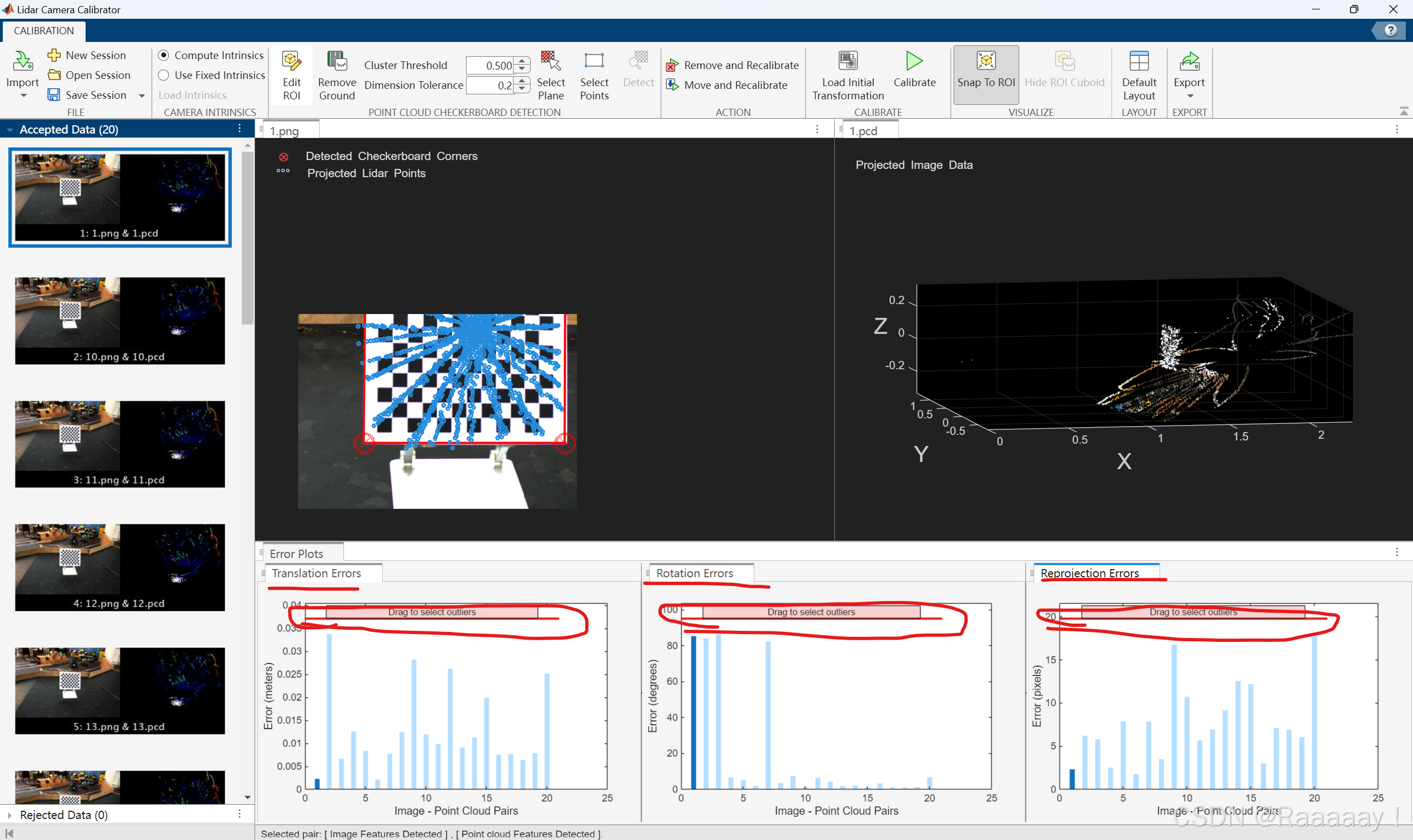Switch to the CALIBRATION ribbon tab

[44, 30]
